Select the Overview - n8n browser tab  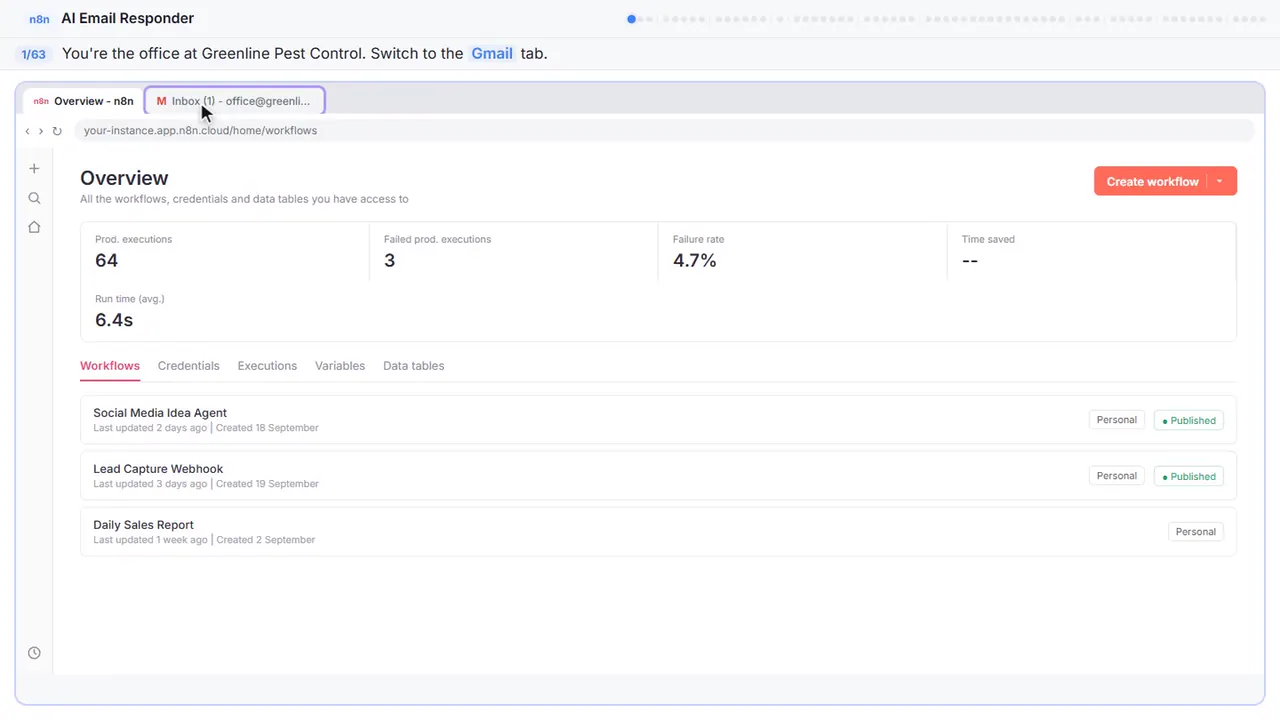pos(84,101)
